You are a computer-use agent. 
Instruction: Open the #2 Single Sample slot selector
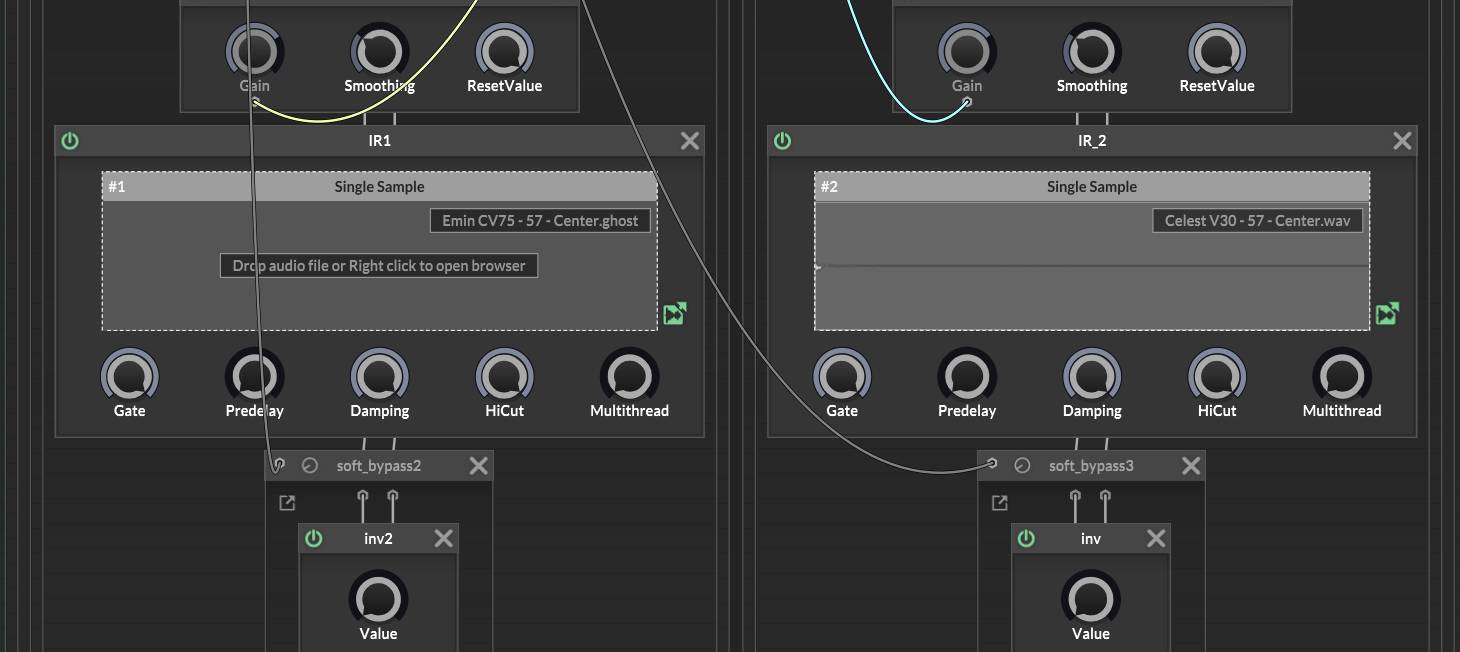tap(1091, 187)
